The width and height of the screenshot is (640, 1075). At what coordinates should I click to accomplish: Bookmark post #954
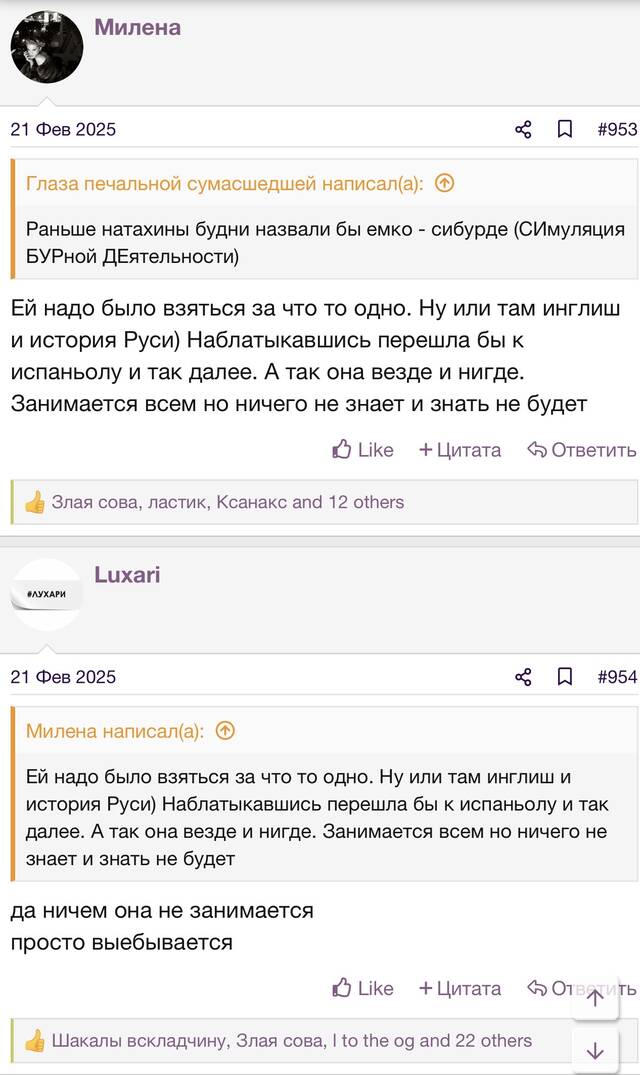point(565,677)
